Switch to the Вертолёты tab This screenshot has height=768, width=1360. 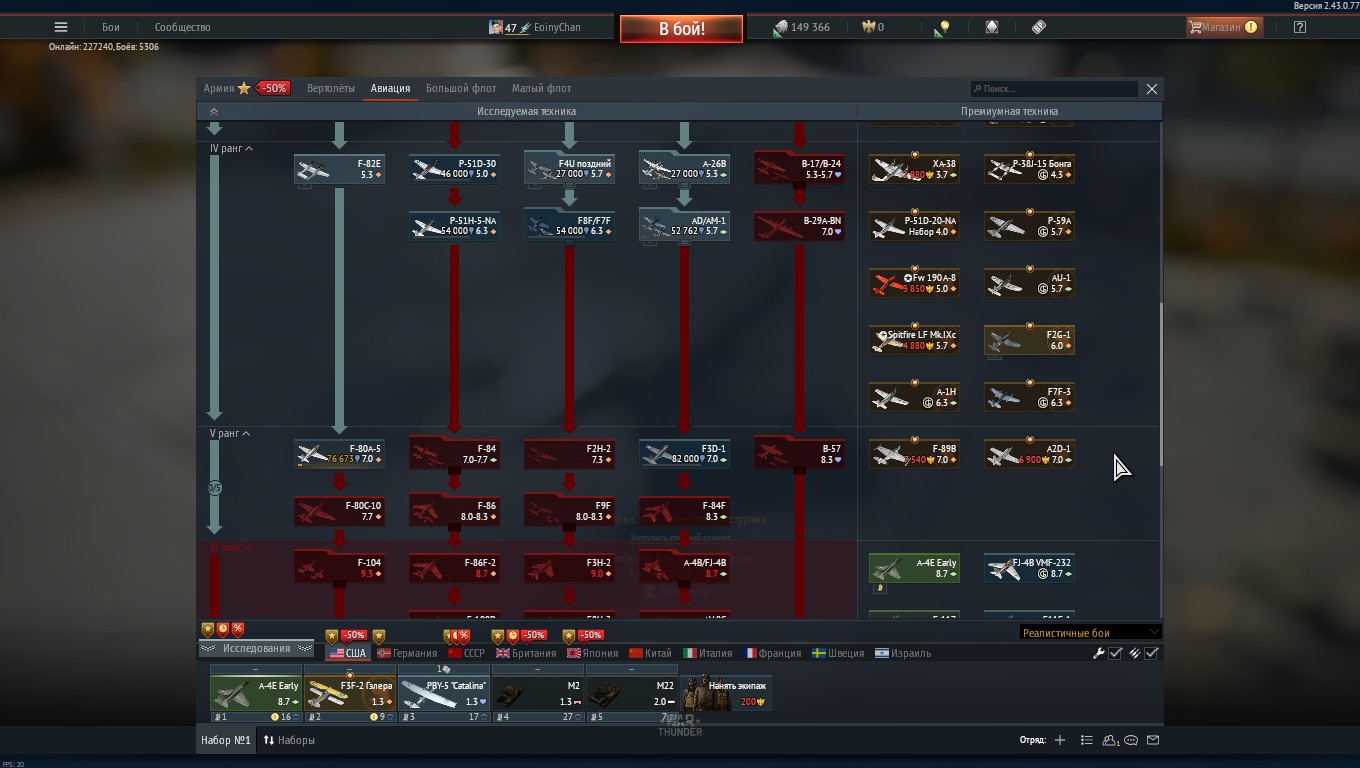point(331,88)
